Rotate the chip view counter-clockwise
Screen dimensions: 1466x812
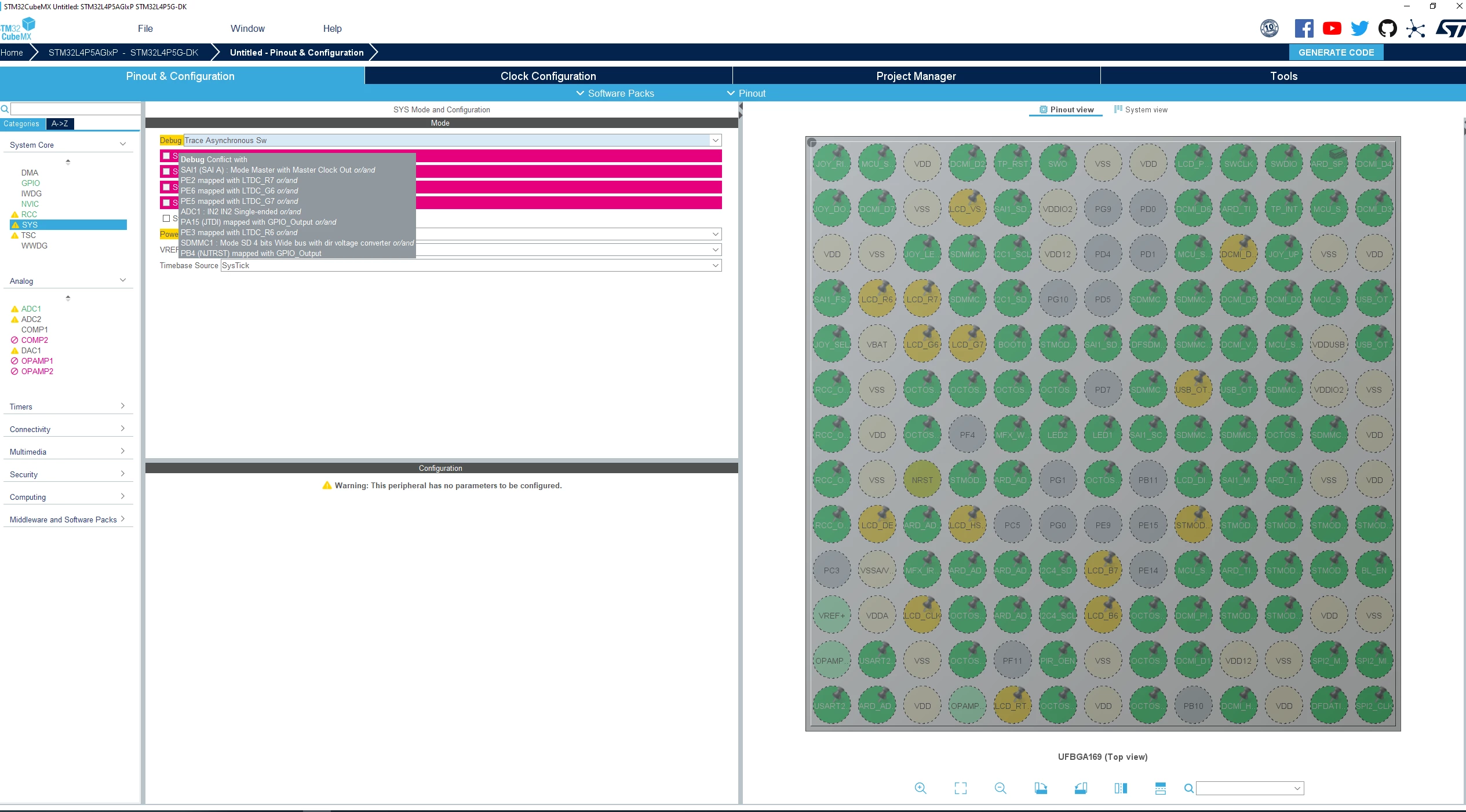(x=1081, y=788)
